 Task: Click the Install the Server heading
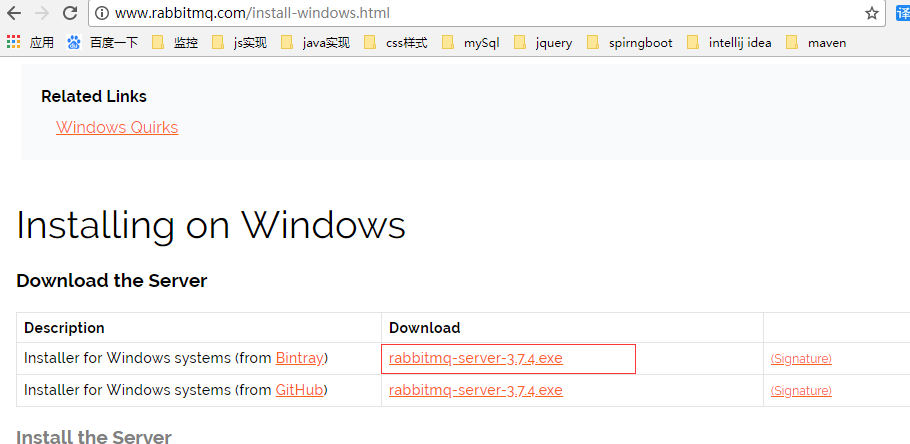(94, 436)
